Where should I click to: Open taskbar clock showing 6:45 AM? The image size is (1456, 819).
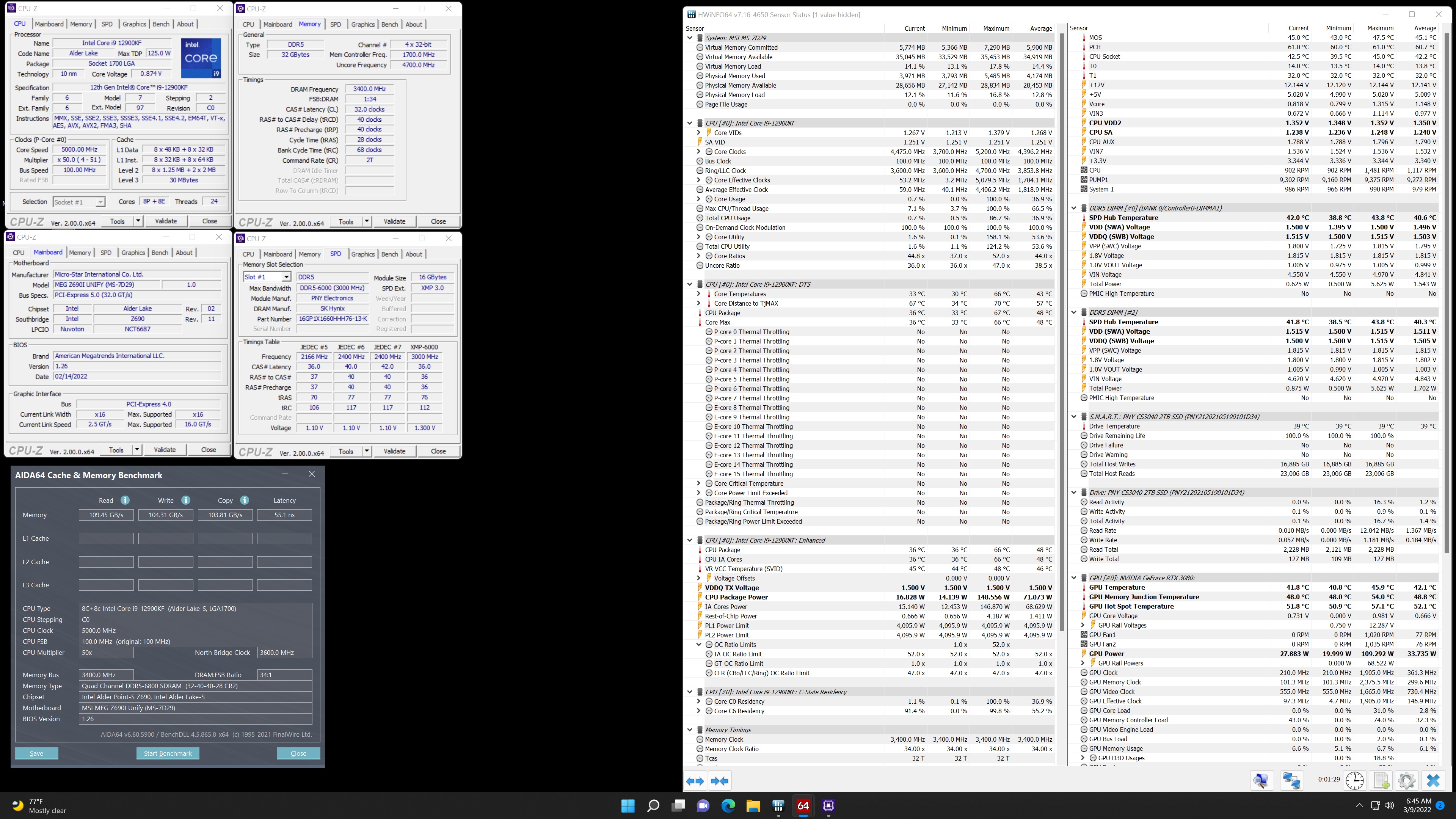[1417, 805]
